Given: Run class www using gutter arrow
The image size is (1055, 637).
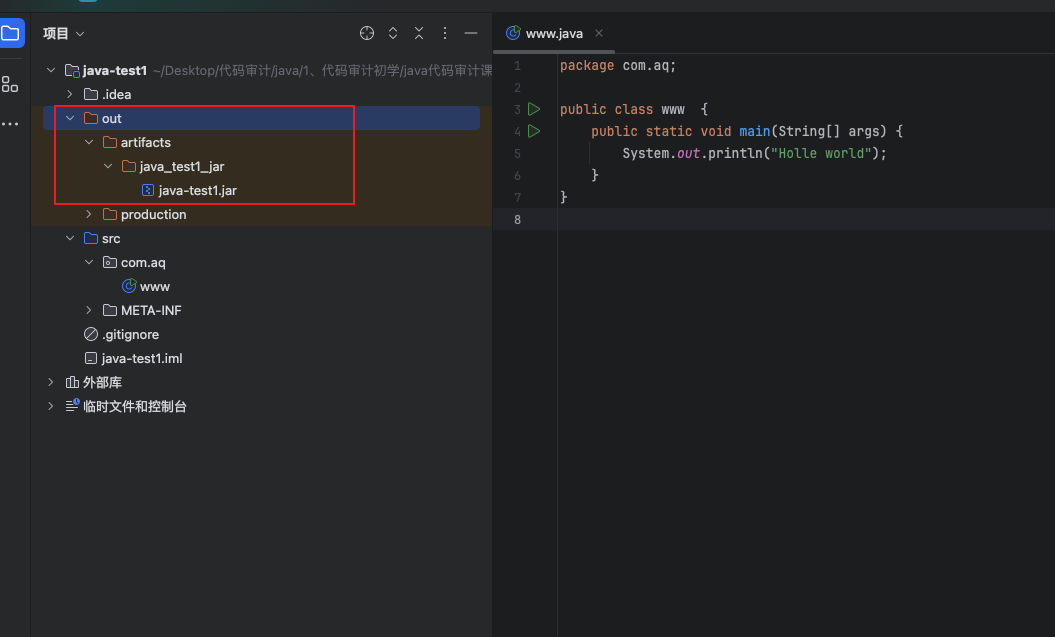Looking at the screenshot, I should click(x=534, y=109).
